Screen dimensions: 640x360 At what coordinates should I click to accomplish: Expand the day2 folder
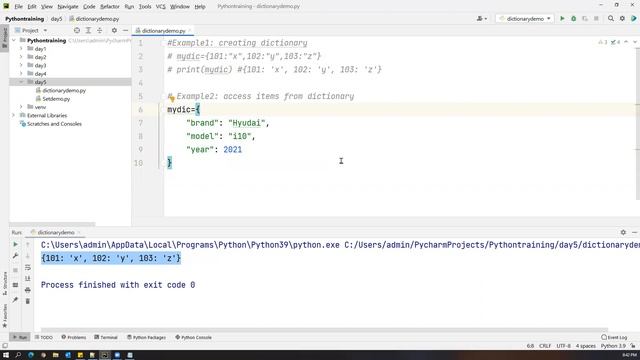point(21,57)
